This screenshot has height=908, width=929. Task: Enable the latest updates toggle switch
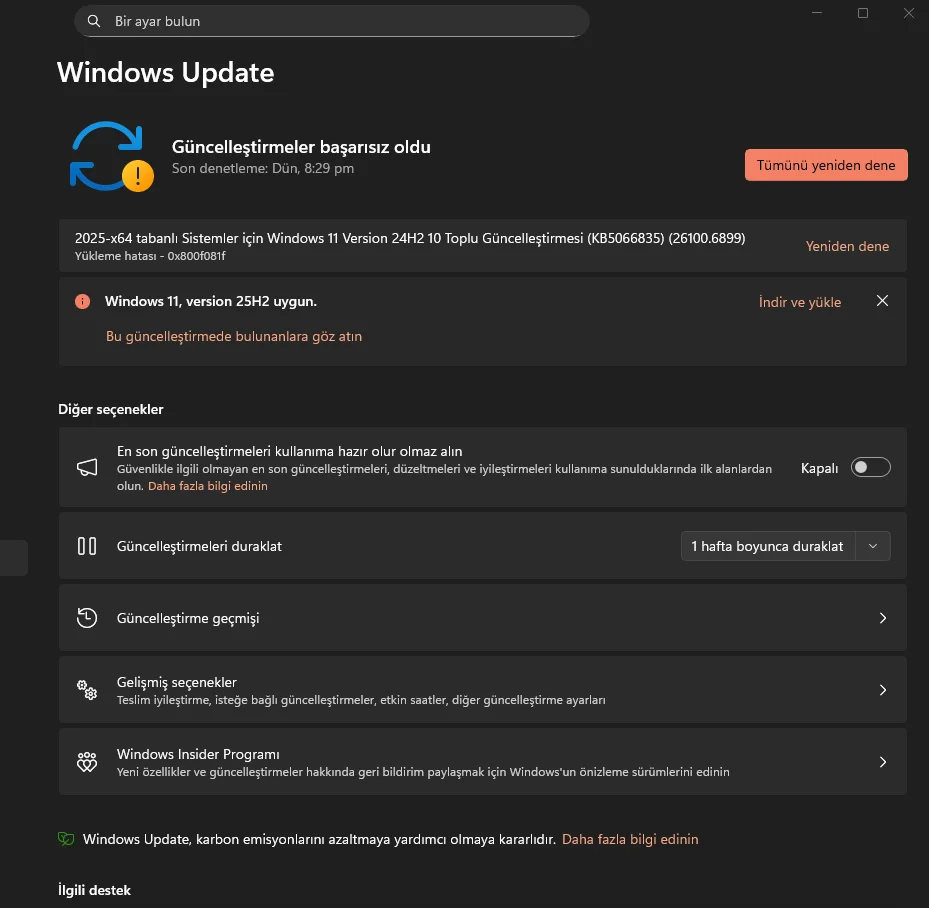pos(870,468)
